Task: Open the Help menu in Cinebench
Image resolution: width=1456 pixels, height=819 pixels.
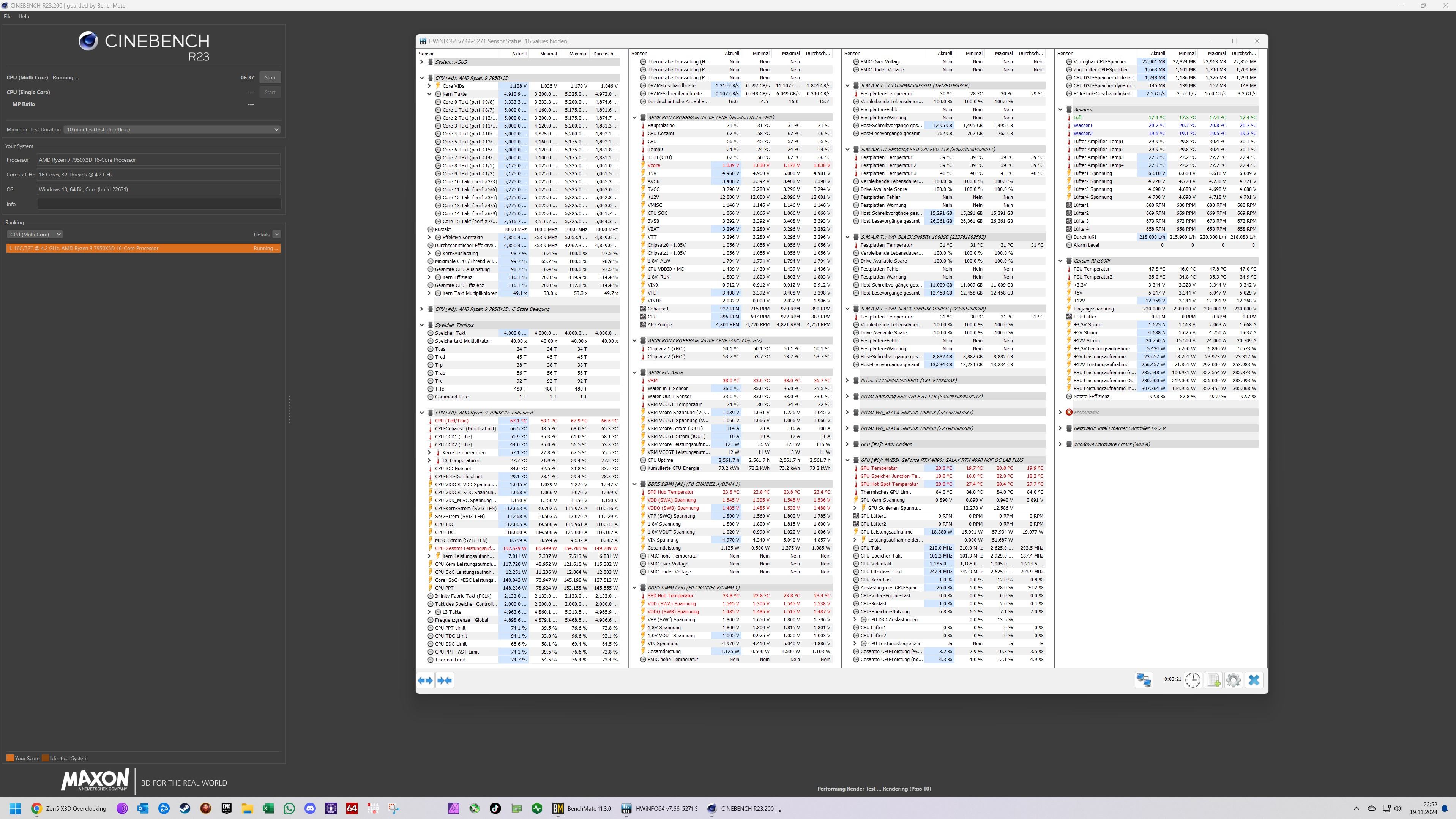Action: tap(24, 16)
